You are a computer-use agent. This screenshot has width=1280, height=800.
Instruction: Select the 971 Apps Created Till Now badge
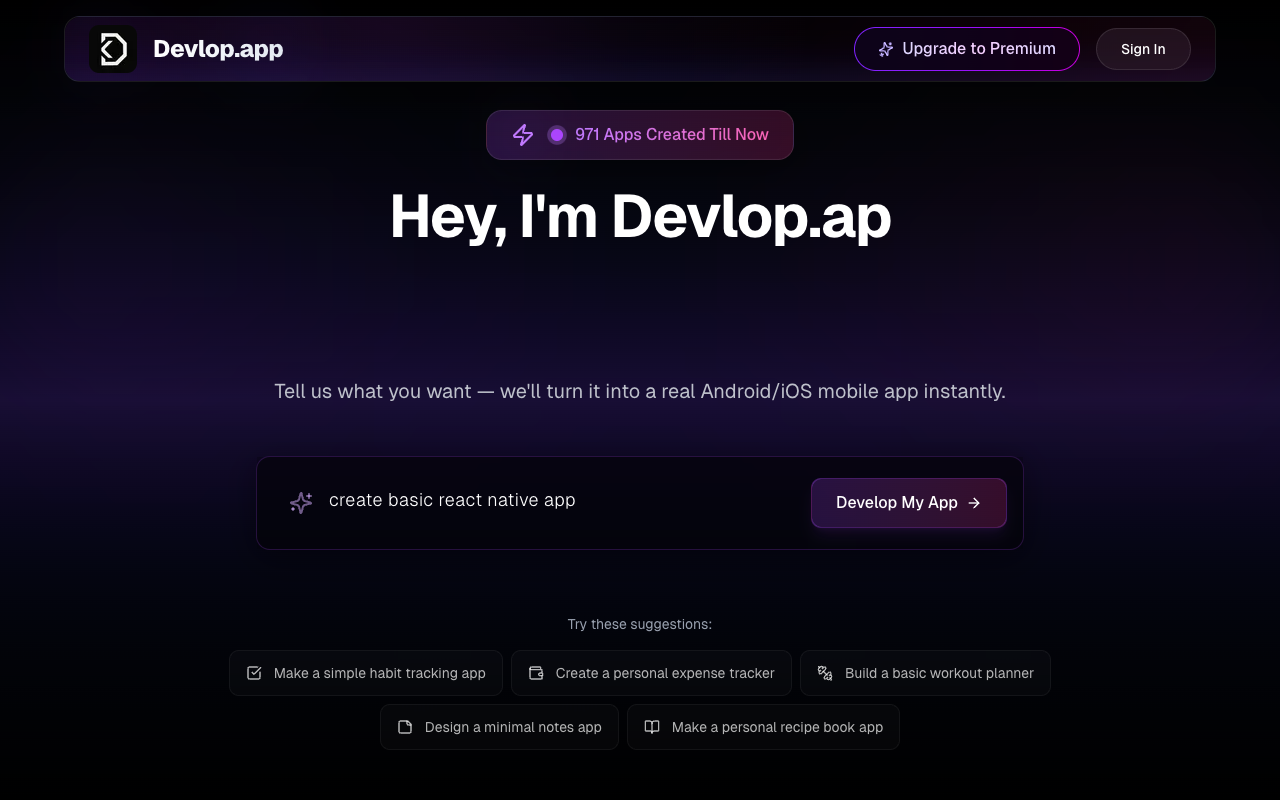(x=640, y=134)
